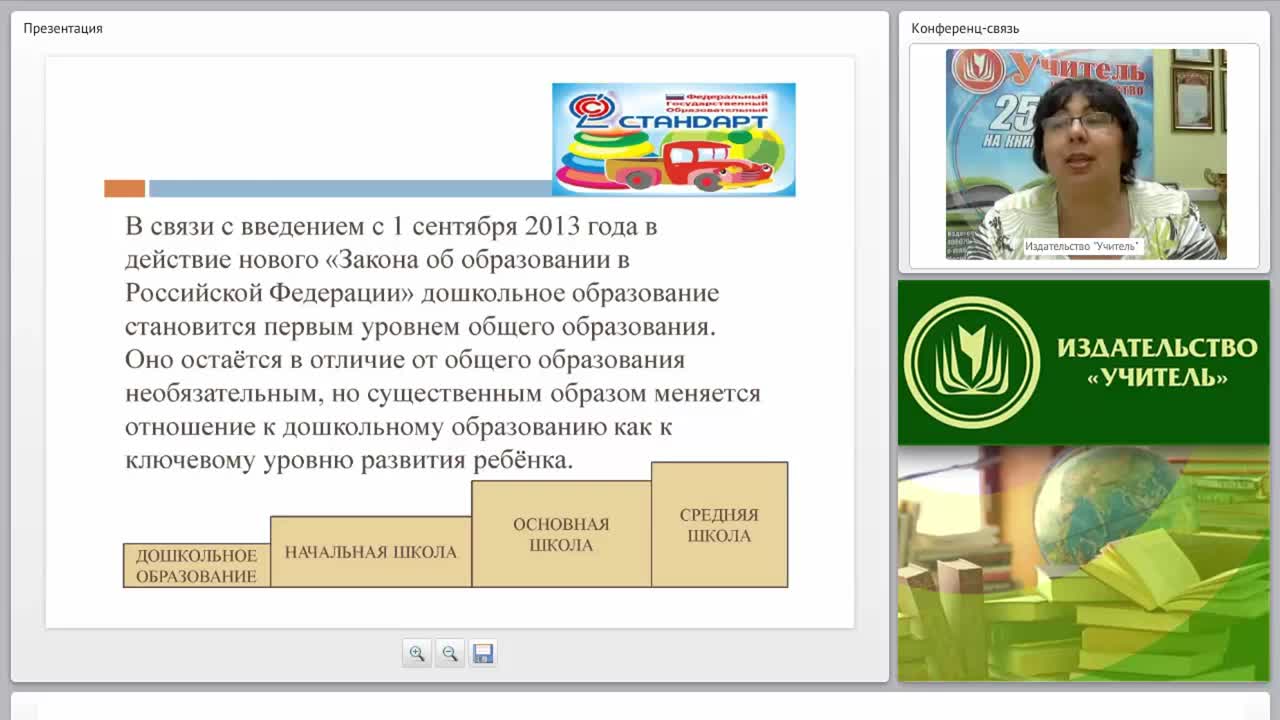This screenshot has width=1280, height=720.
Task: Click the ИЗДАТЕЛЬСТВО «УЧИТЕЛЬ» banner text
Action: [1157, 362]
